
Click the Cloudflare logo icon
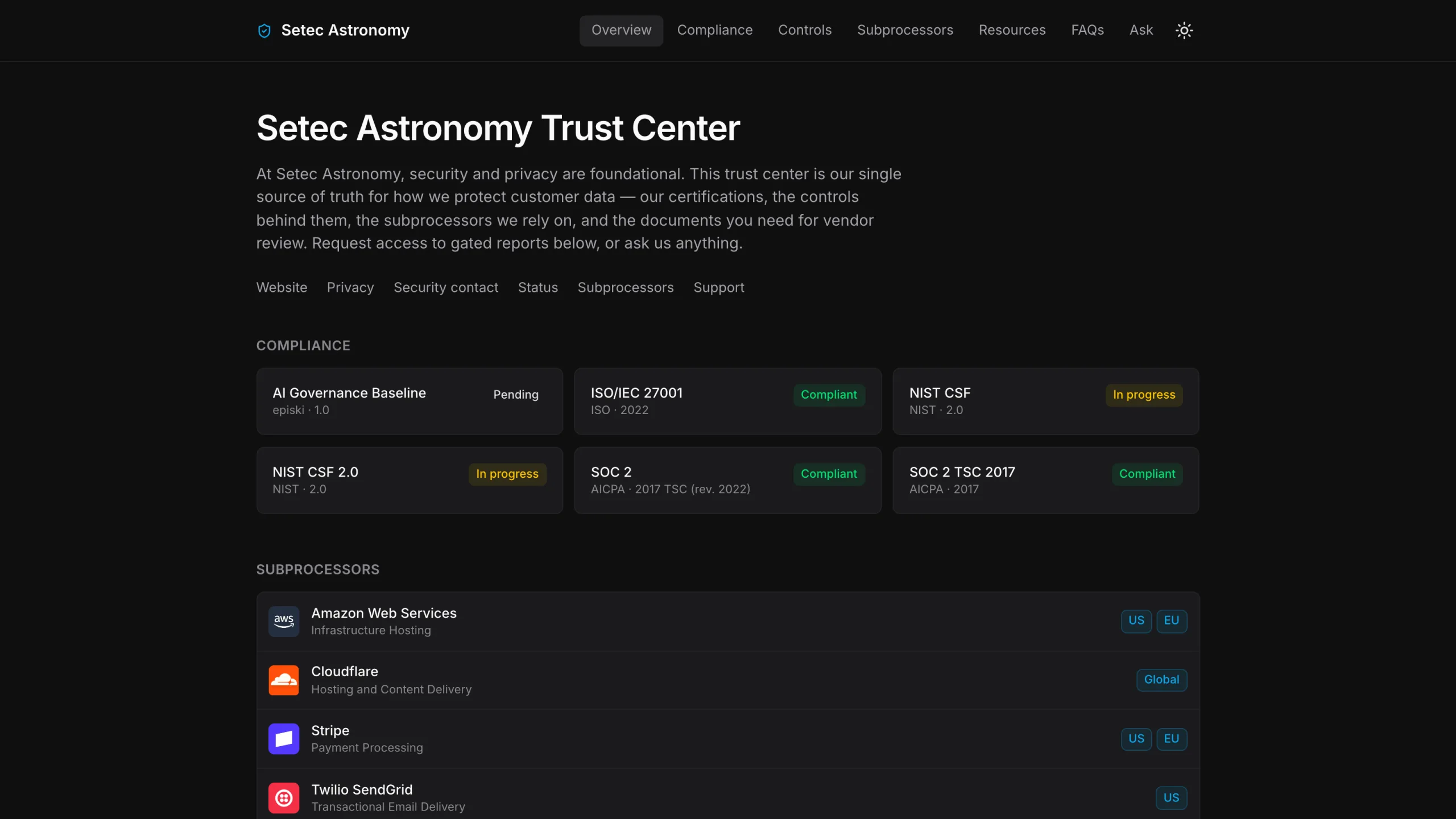point(284,680)
